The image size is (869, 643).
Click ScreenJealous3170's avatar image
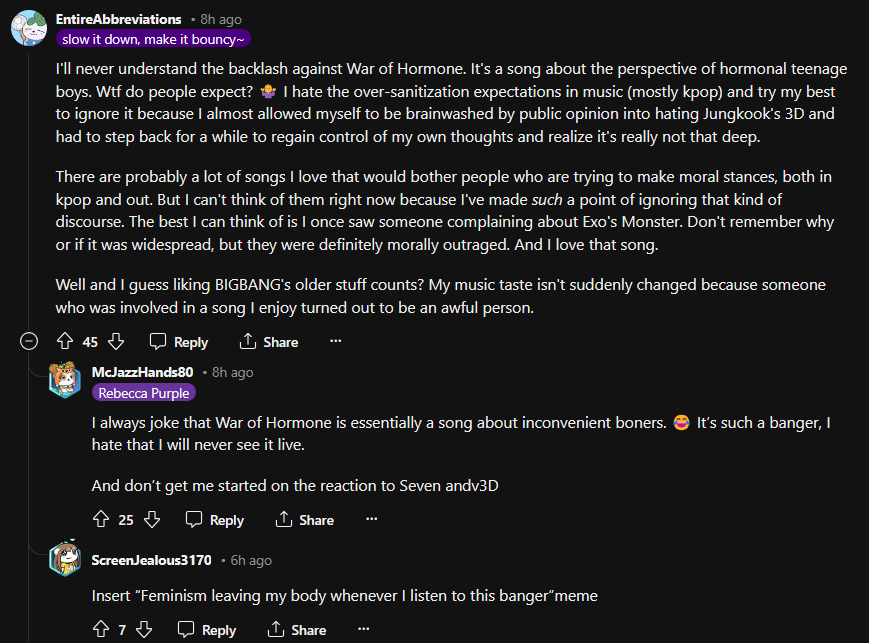click(x=65, y=559)
